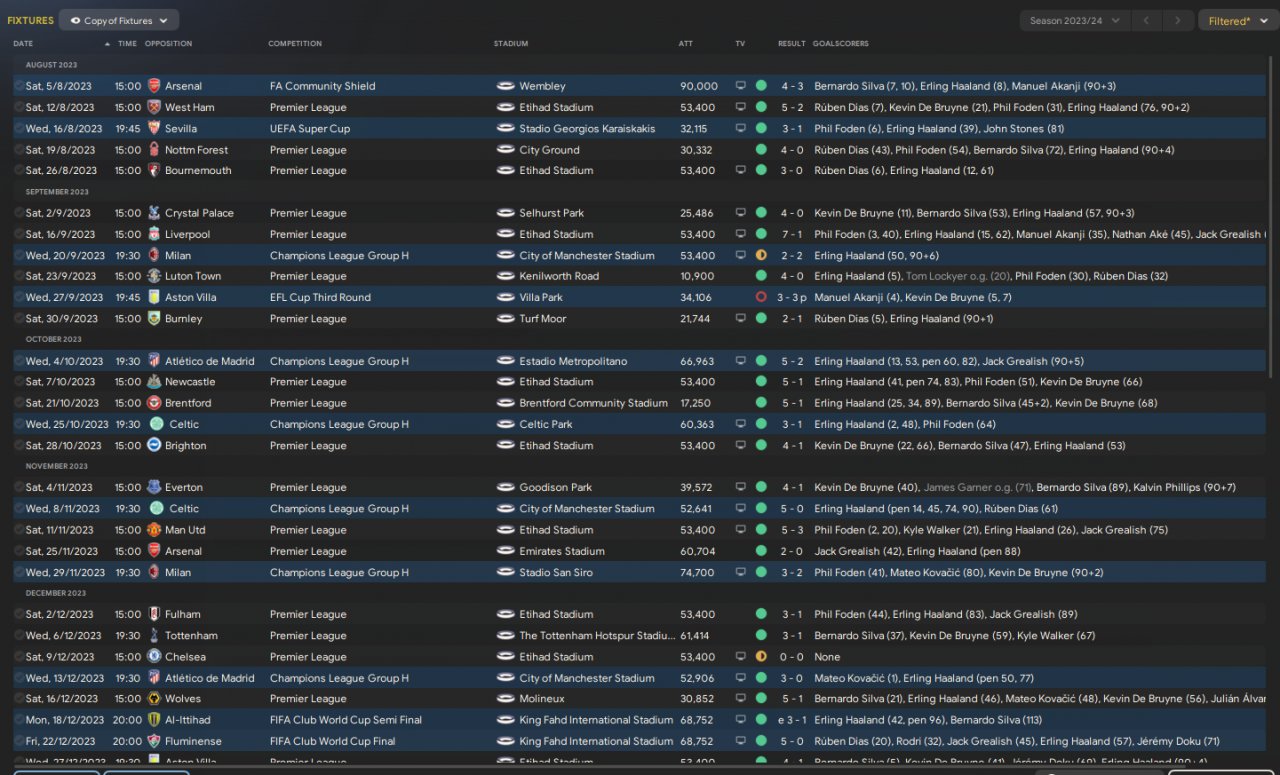Click the Tottenham club crest icon
The height and width of the screenshot is (775, 1280).
click(x=154, y=636)
